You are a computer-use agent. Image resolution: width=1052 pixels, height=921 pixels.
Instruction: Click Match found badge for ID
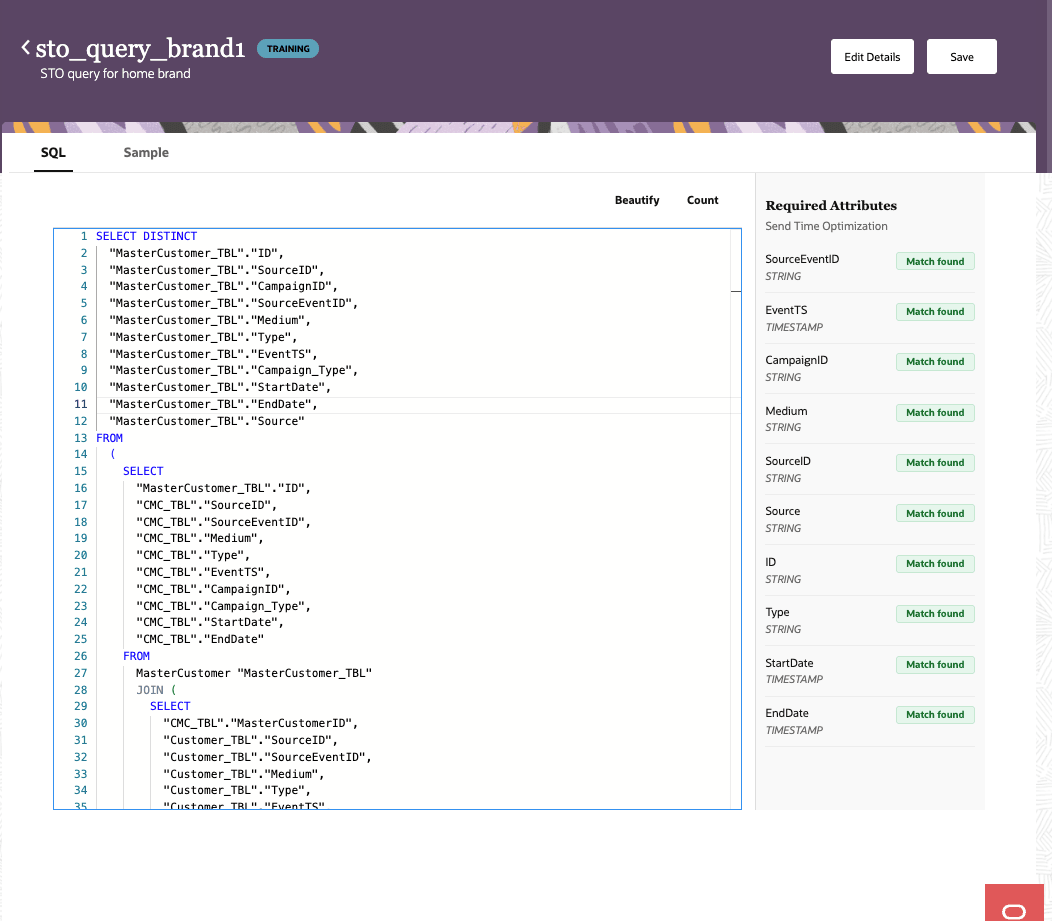(935, 563)
